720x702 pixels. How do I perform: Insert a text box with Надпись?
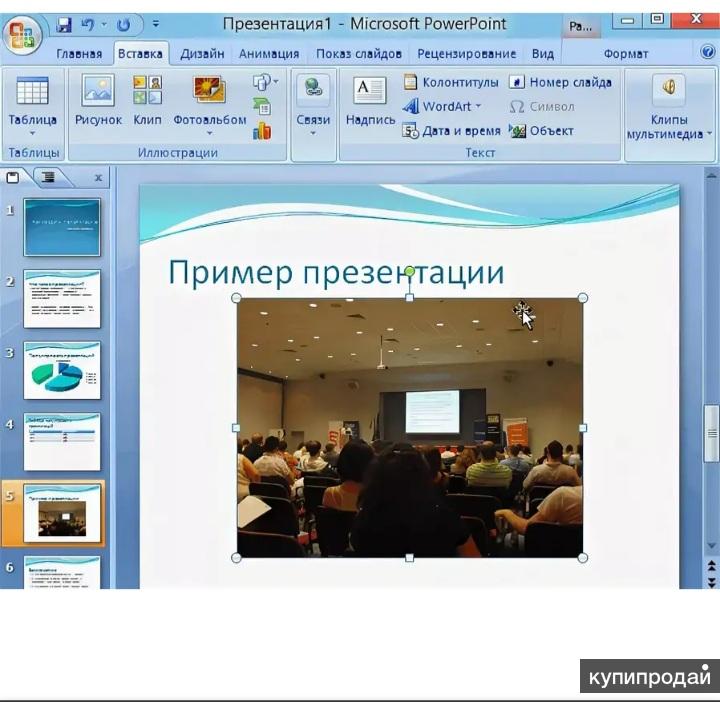point(370,100)
